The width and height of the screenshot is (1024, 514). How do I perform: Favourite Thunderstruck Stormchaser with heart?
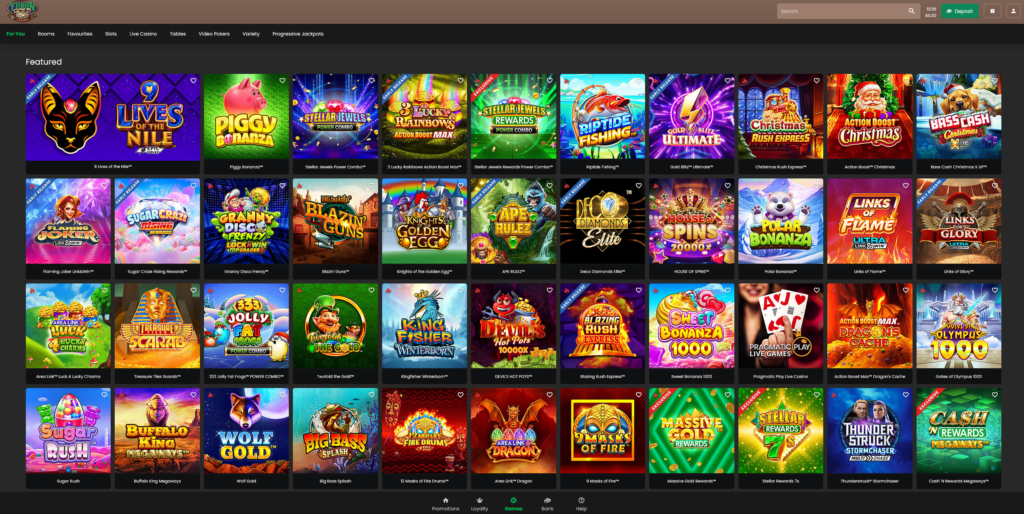point(905,394)
